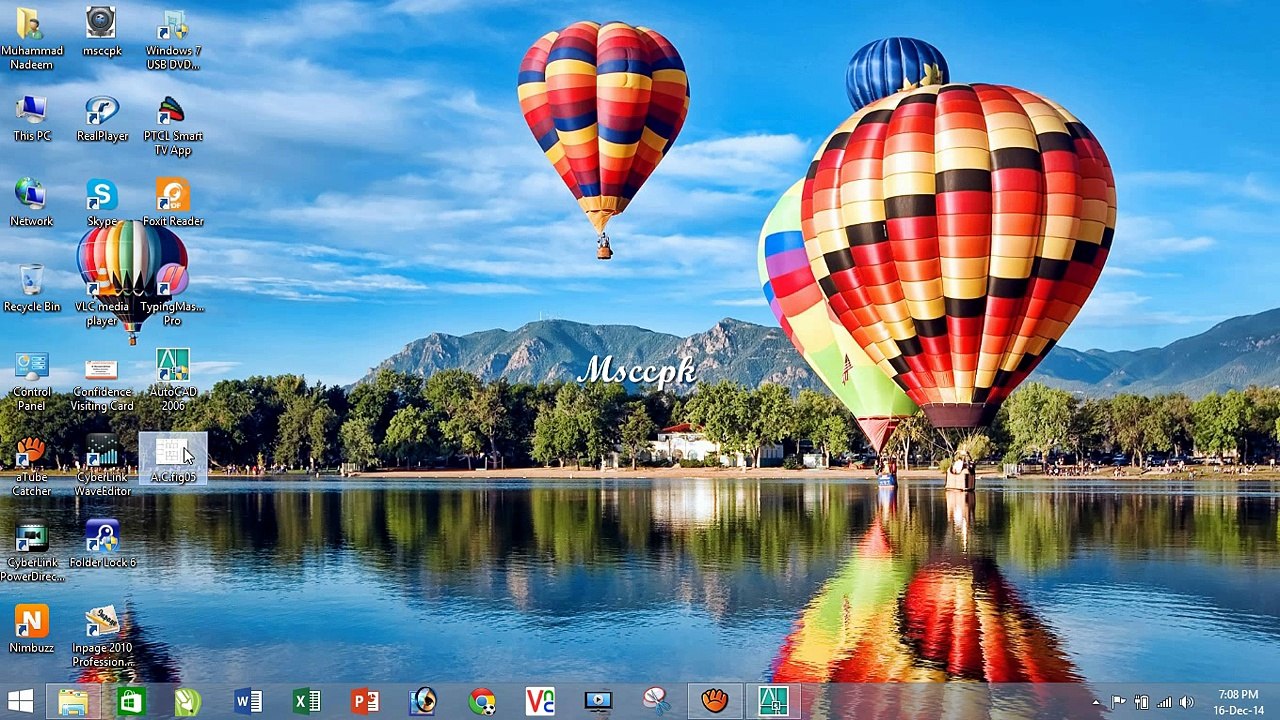
Task: Open Windows Store from the taskbar
Action: [130, 701]
